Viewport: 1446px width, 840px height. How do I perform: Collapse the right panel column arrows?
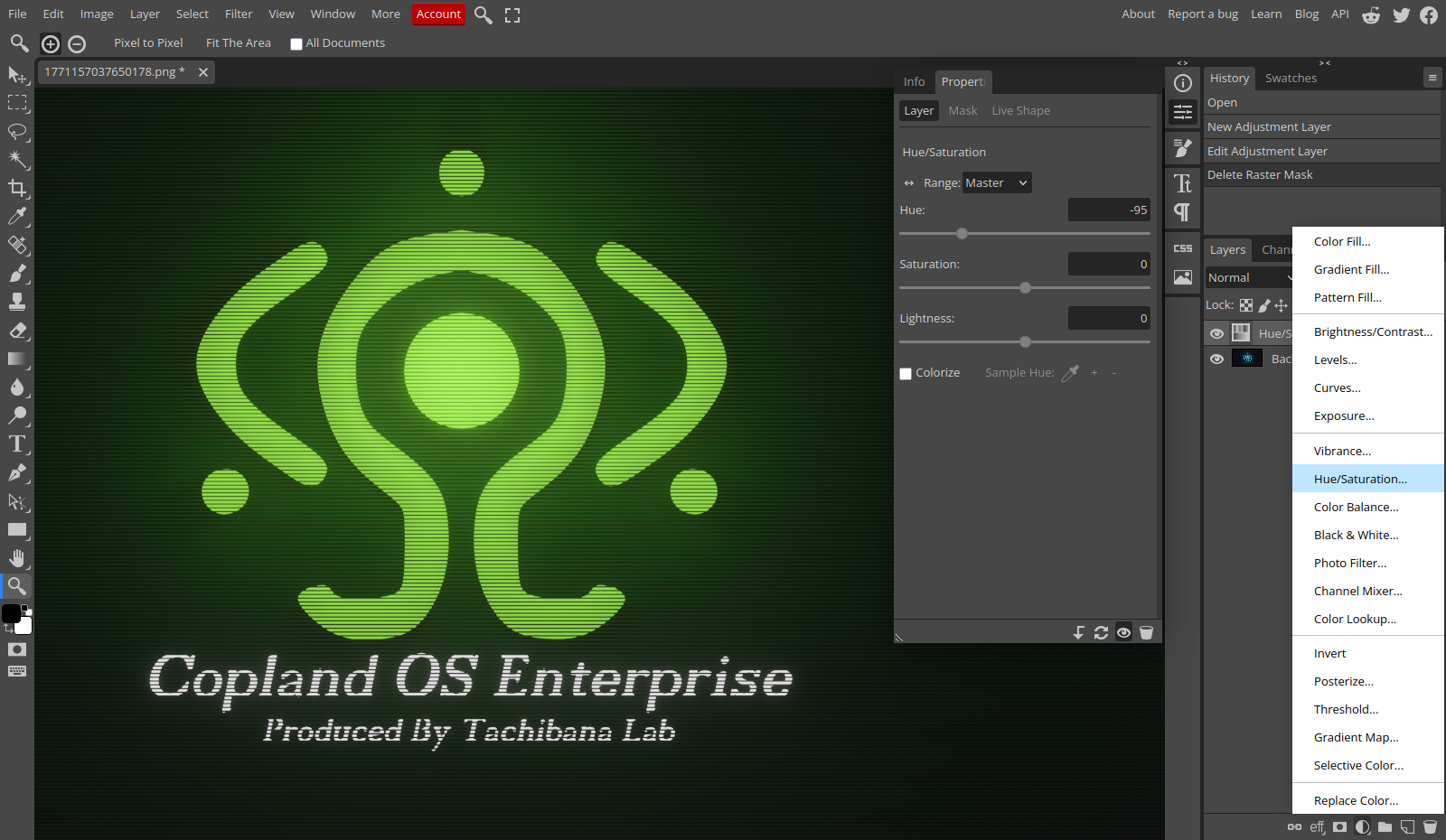(x=1325, y=62)
